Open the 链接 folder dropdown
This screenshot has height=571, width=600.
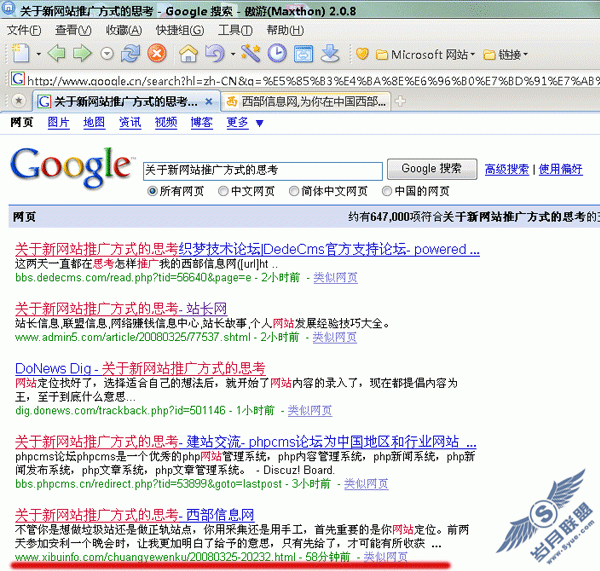506,54
